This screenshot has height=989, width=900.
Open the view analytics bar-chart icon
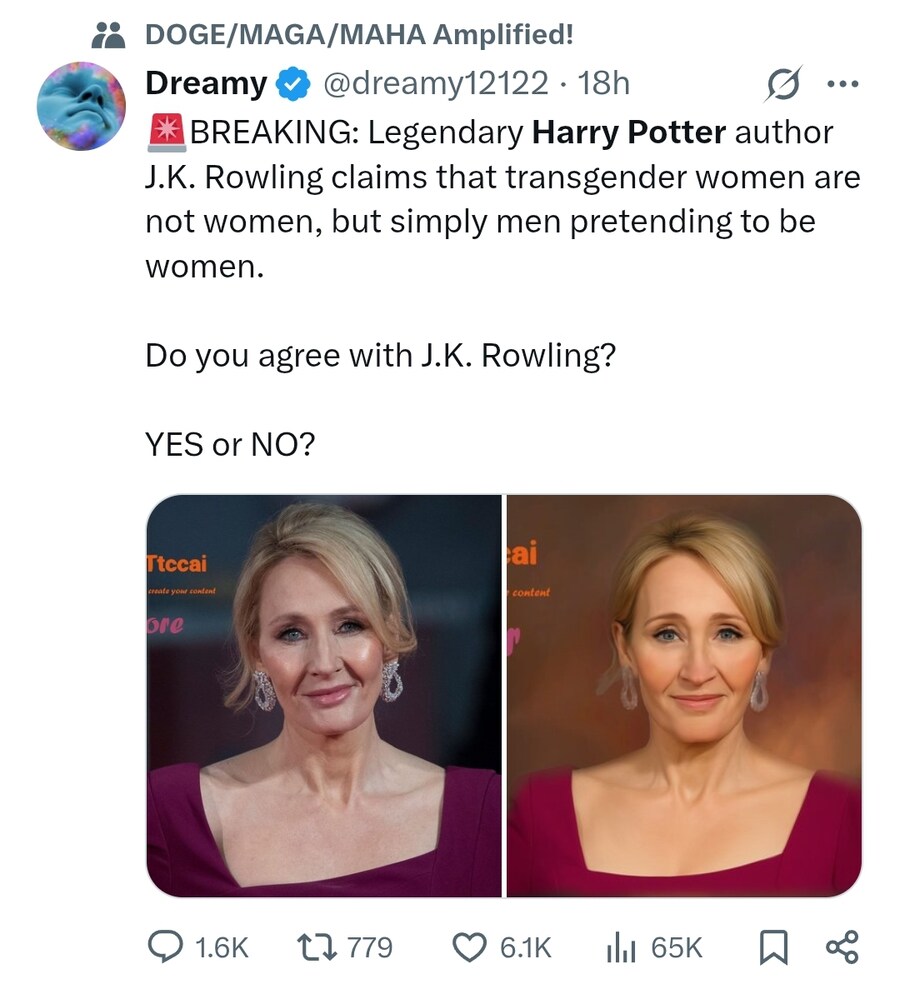(x=621, y=948)
